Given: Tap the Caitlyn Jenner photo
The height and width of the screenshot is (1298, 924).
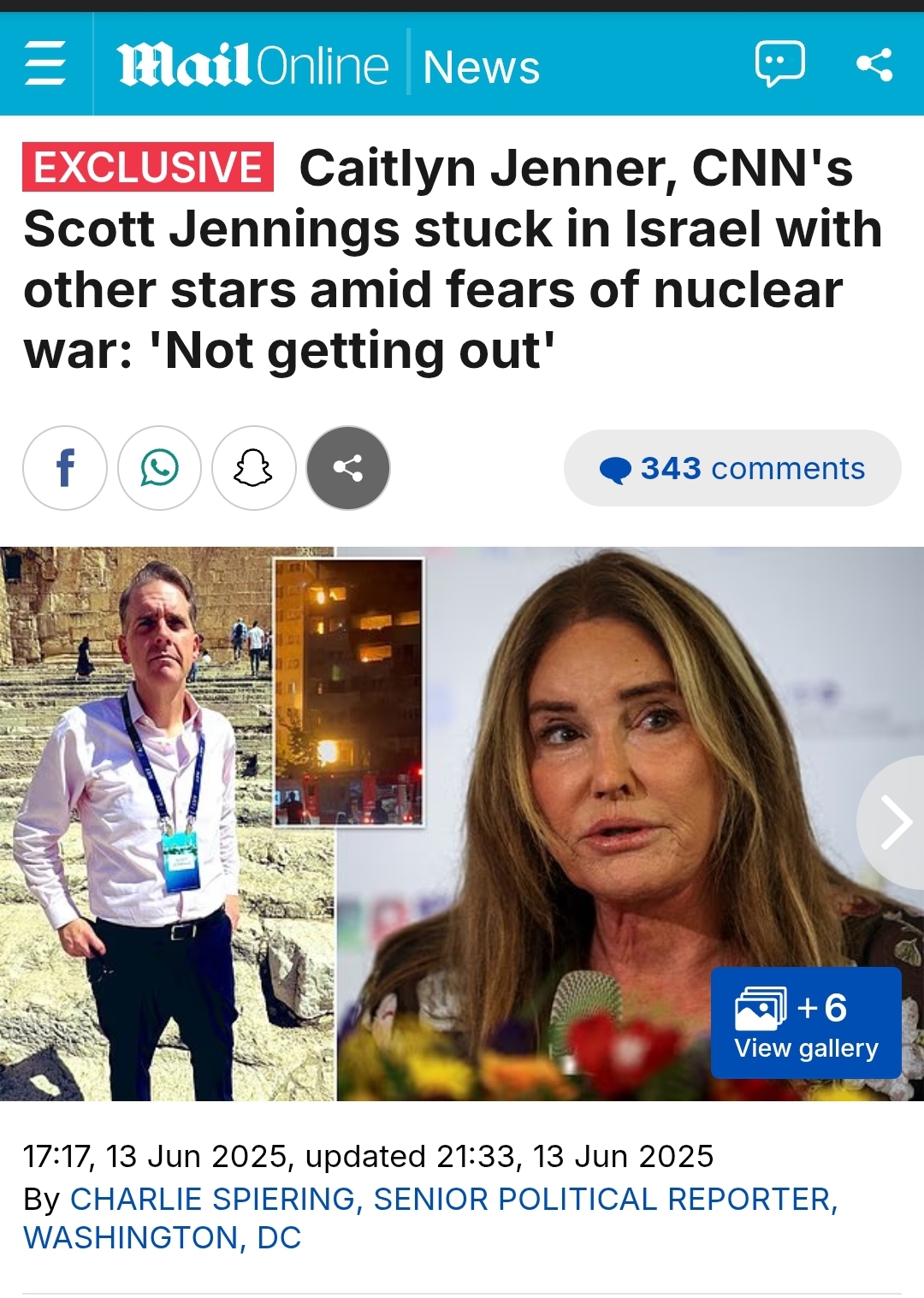Looking at the screenshot, I should point(631,823).
